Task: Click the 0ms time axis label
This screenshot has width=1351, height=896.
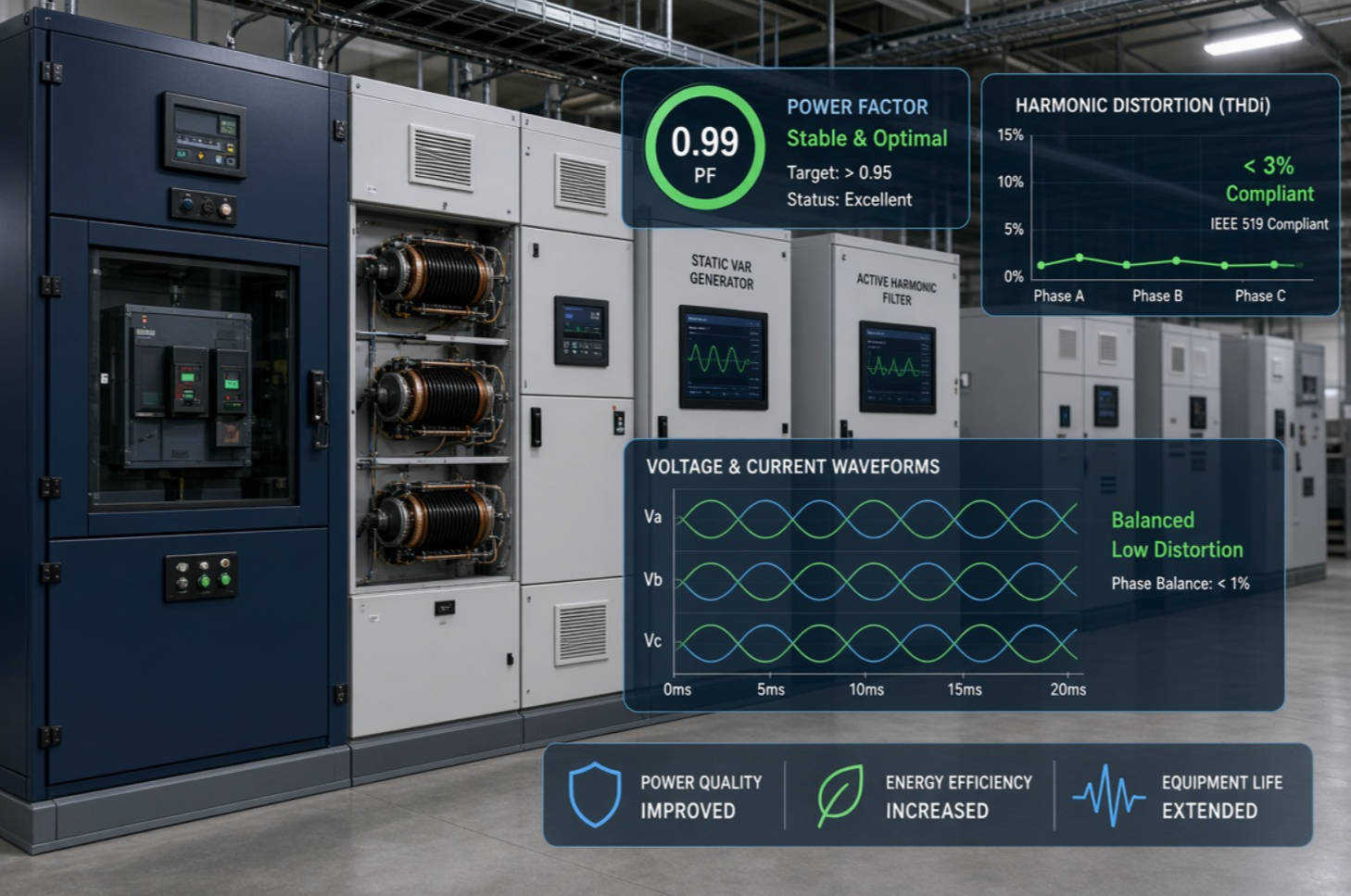Action: [677, 689]
